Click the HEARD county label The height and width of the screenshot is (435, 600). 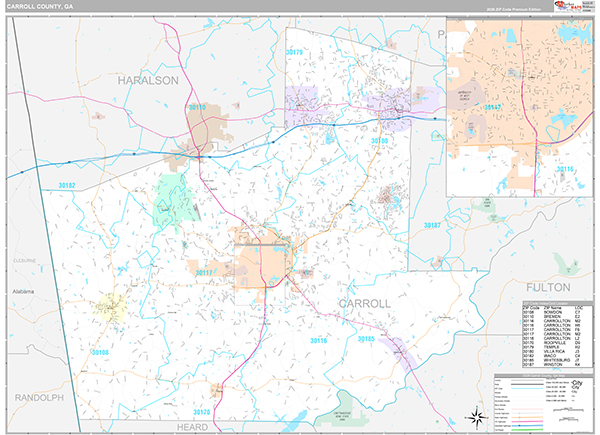192,427
